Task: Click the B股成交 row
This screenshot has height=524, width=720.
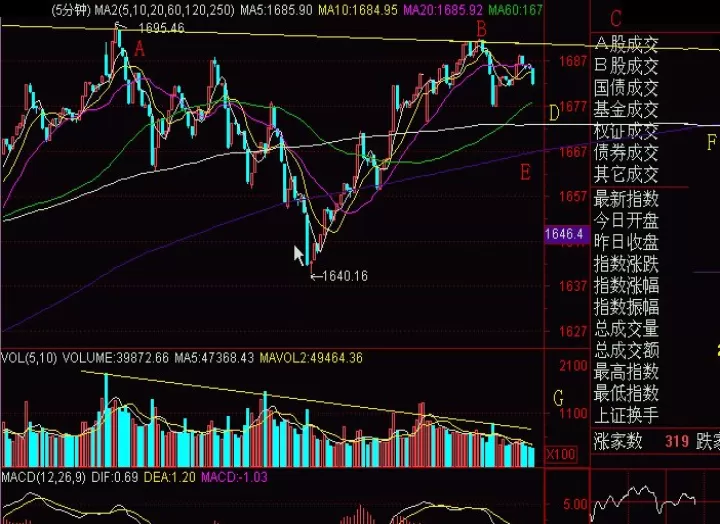Action: [x=626, y=66]
